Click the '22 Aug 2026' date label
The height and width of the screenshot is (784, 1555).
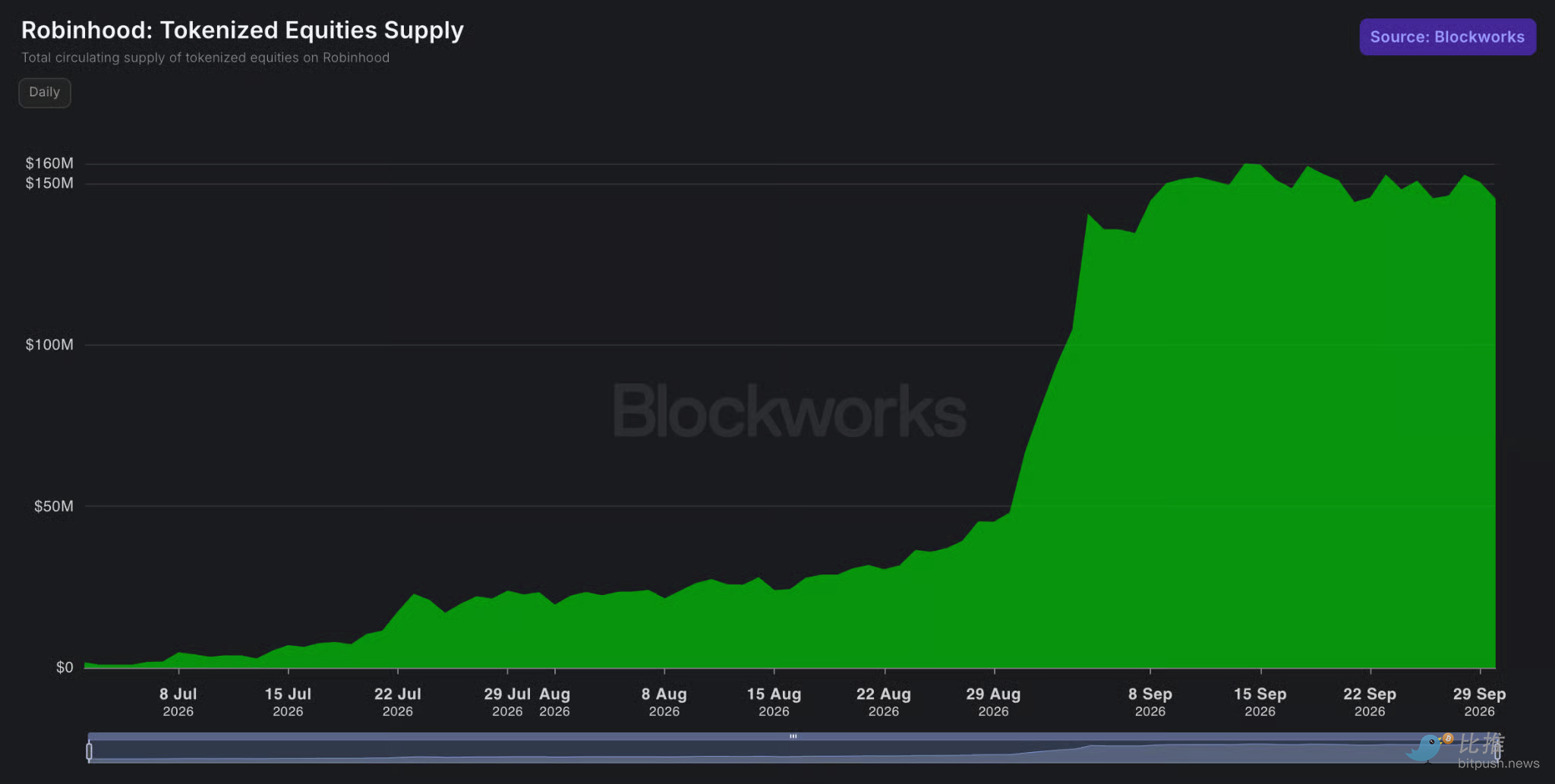click(x=884, y=702)
